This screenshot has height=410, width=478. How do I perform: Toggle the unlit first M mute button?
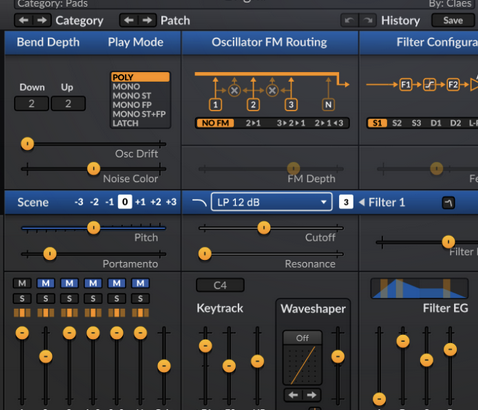[22, 283]
